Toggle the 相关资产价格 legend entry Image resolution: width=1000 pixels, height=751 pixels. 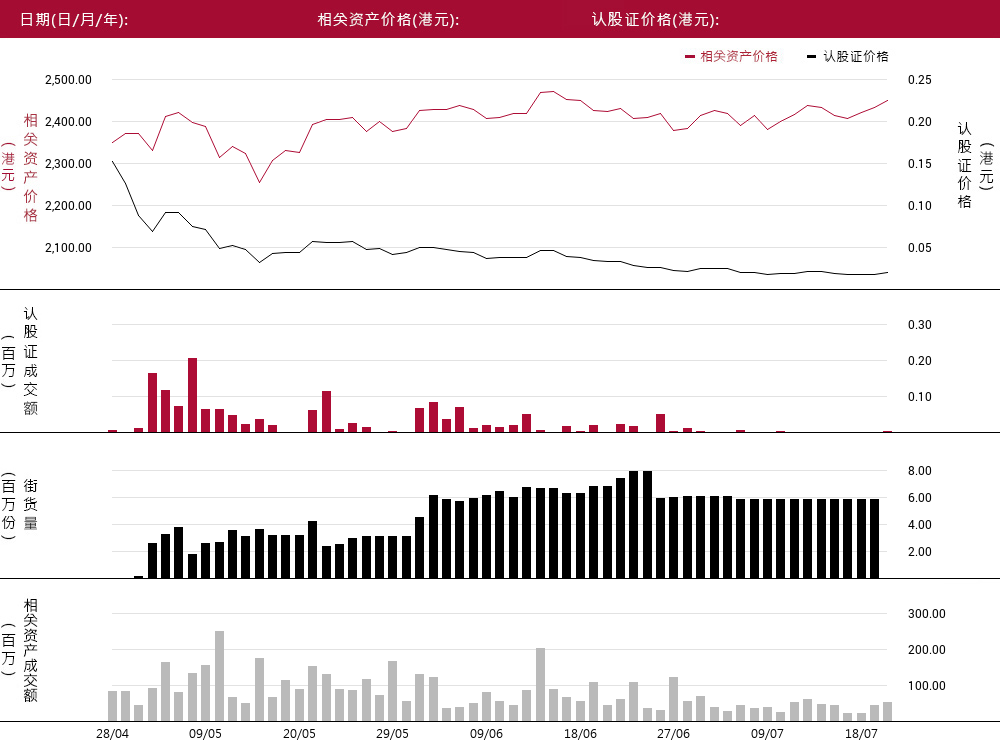click(x=732, y=57)
